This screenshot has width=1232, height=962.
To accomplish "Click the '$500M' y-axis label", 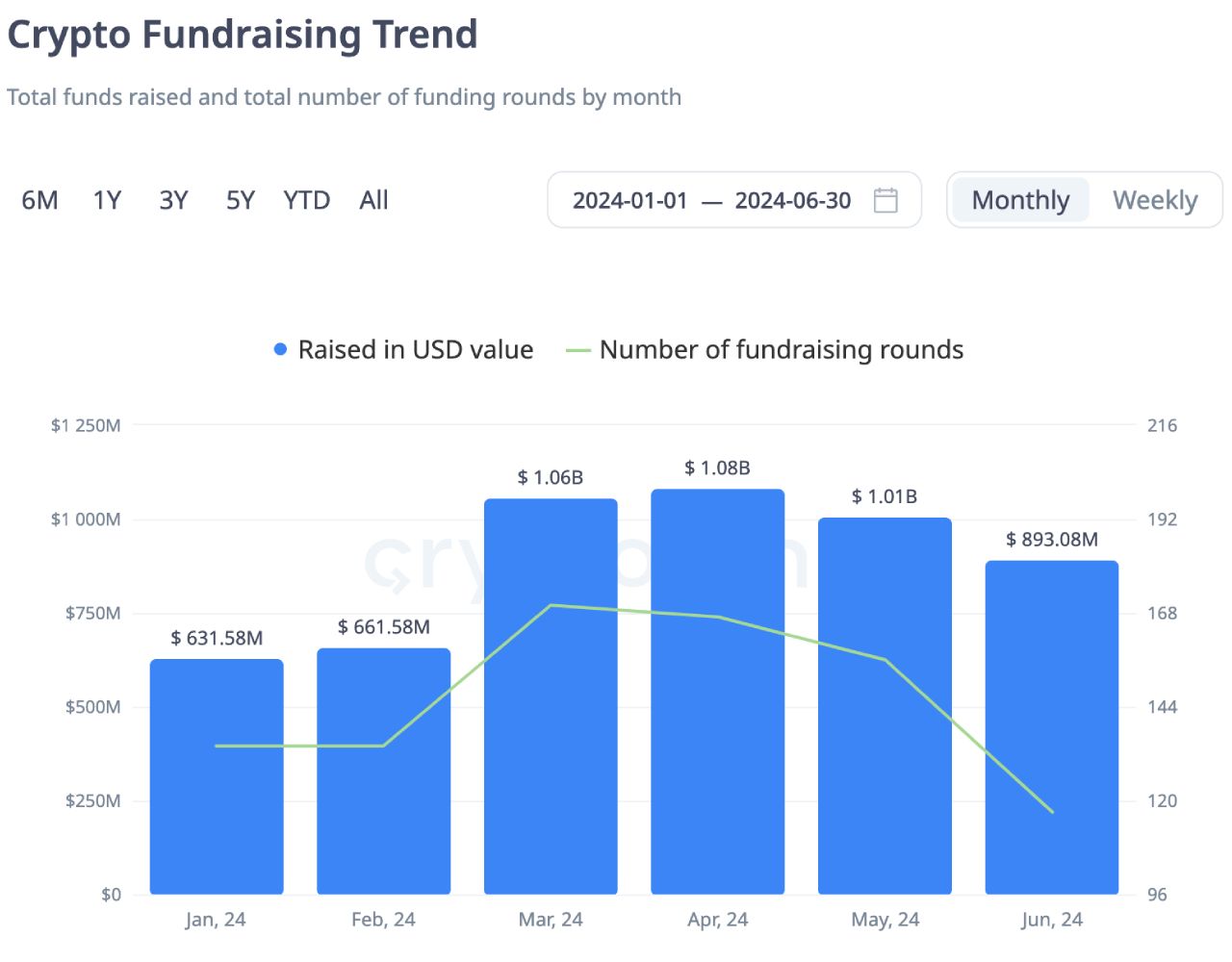I will tap(93, 707).
